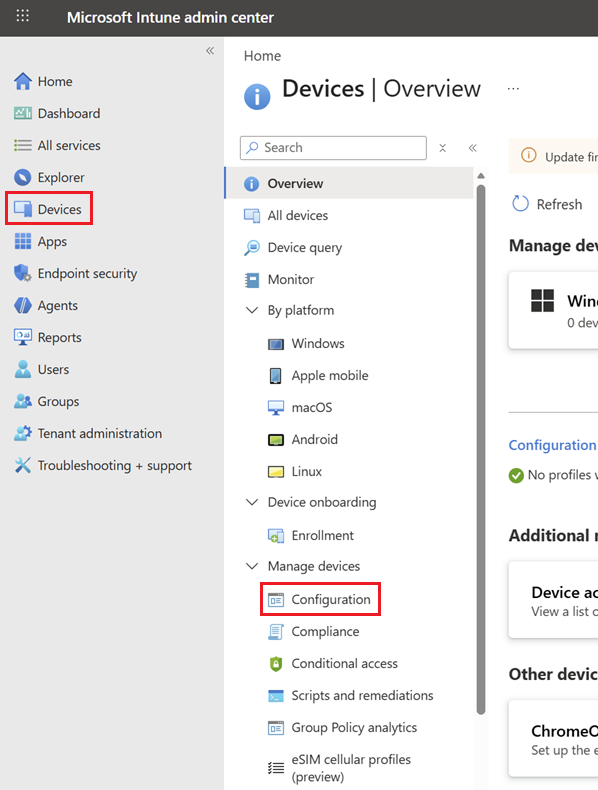Click the Android platform icon
This screenshot has width=598, height=790.
(x=276, y=440)
